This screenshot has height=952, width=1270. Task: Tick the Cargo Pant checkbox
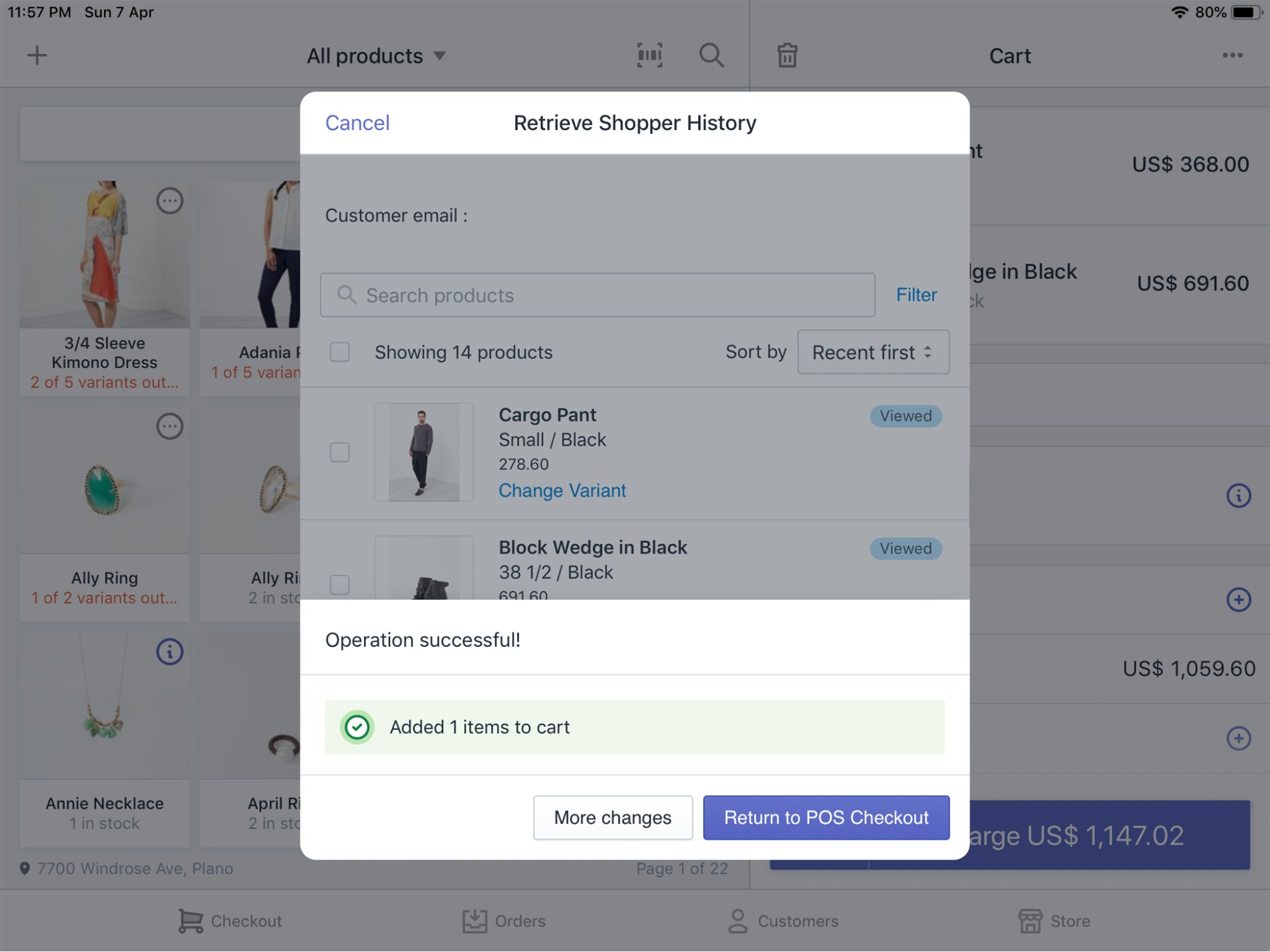point(340,452)
